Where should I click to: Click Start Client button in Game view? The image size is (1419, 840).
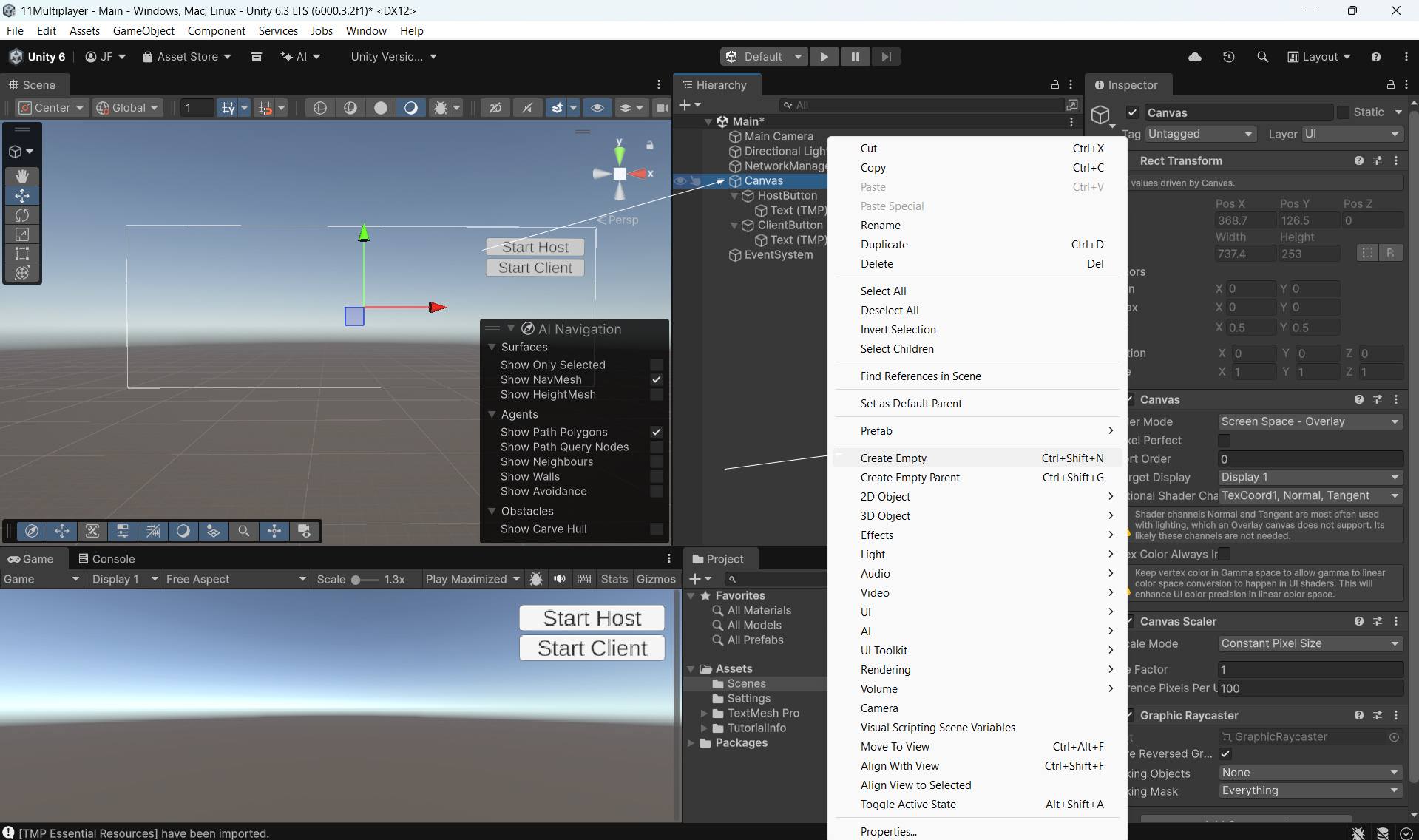(x=592, y=648)
